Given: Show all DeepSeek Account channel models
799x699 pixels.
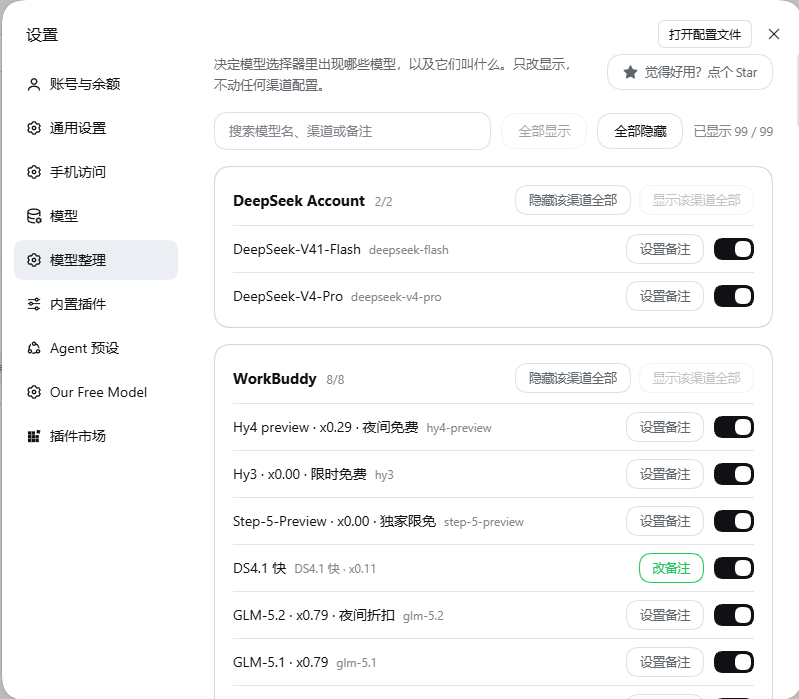Looking at the screenshot, I should coord(696,200).
